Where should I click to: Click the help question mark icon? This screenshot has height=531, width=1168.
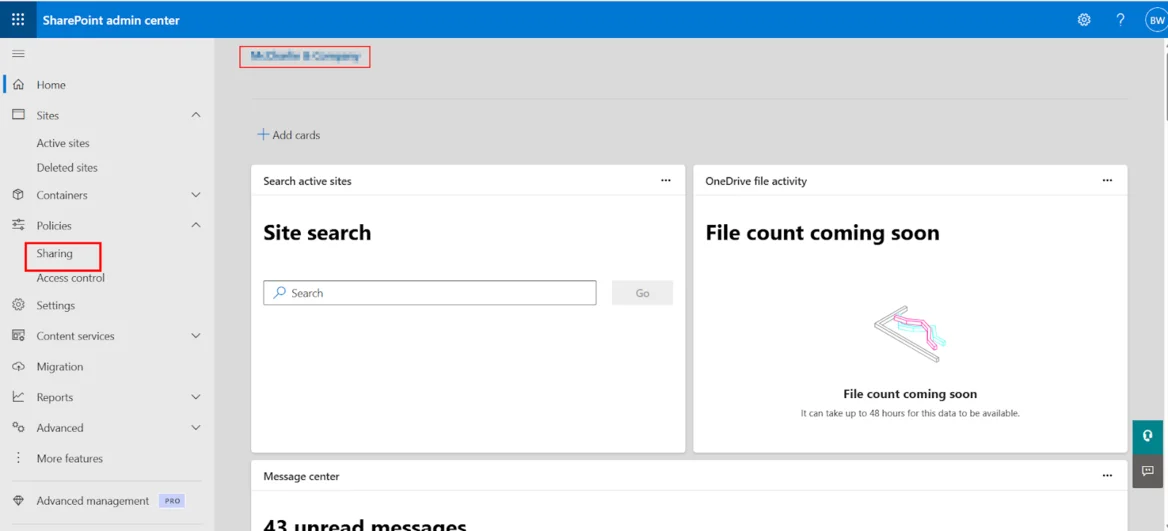[1120, 20]
